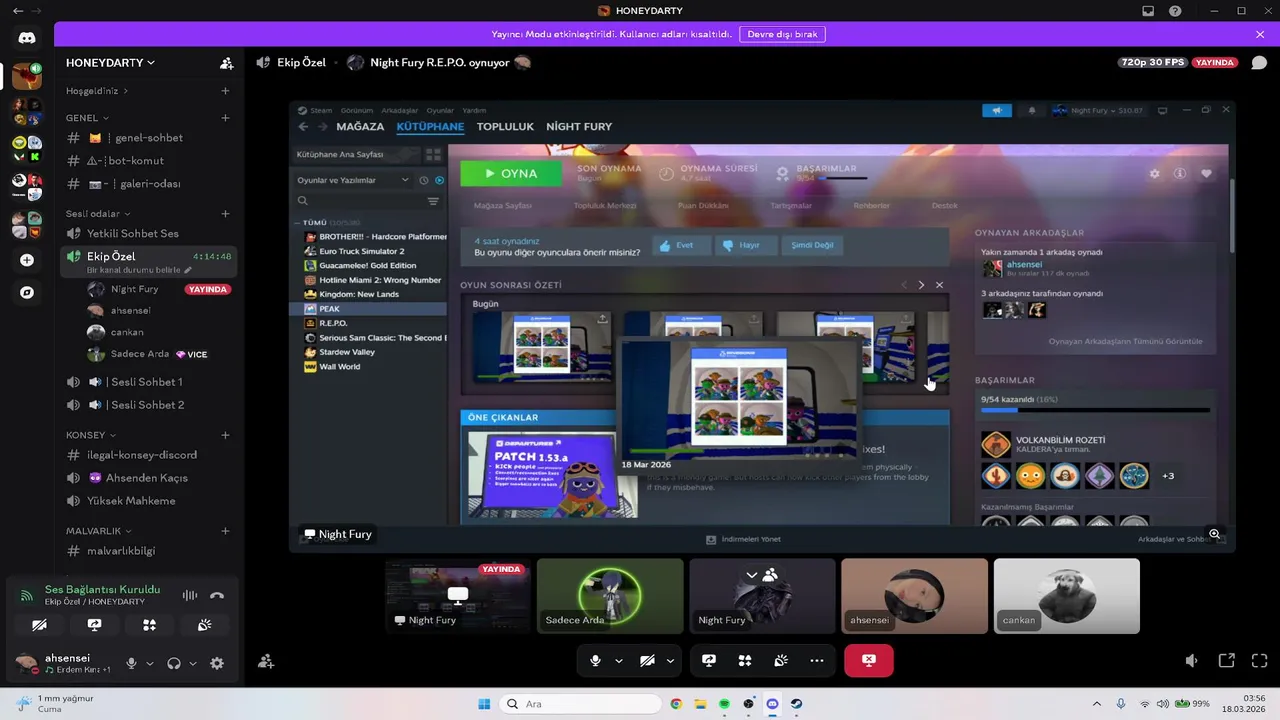Collapse the KONSEY category
The width and height of the screenshot is (1280, 720).
(x=90, y=436)
